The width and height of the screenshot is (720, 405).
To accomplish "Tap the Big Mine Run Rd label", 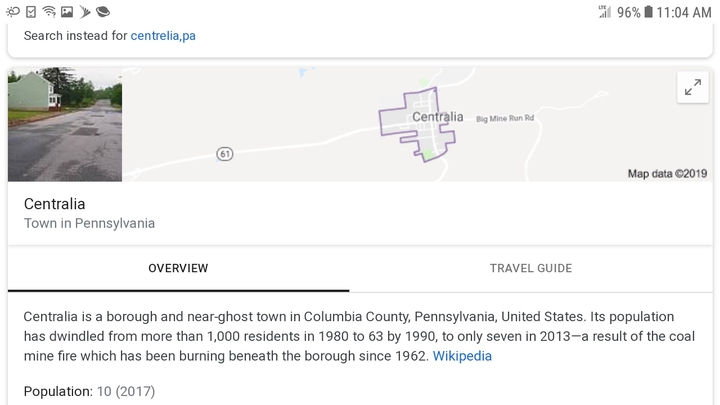I will (505, 118).
